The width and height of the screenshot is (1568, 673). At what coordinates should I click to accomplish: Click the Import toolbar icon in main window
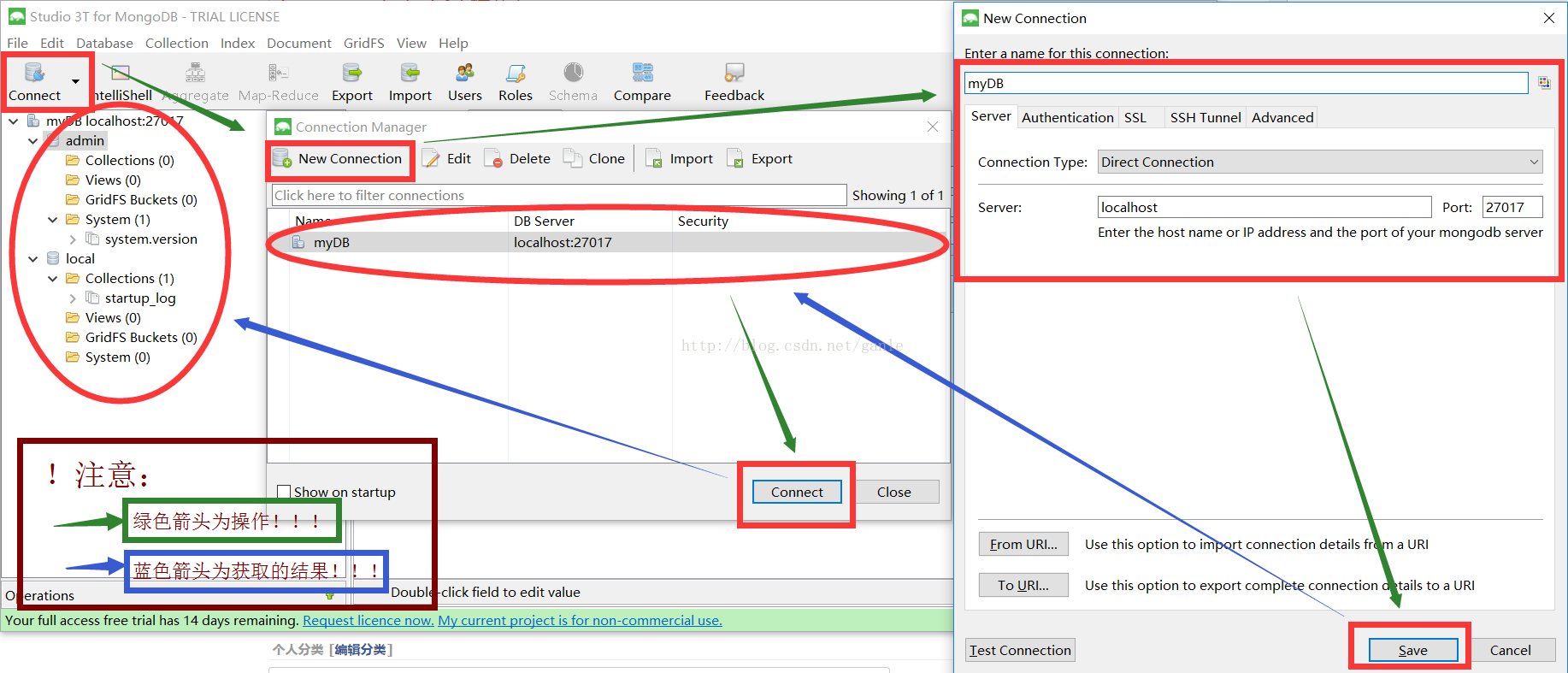coord(410,82)
